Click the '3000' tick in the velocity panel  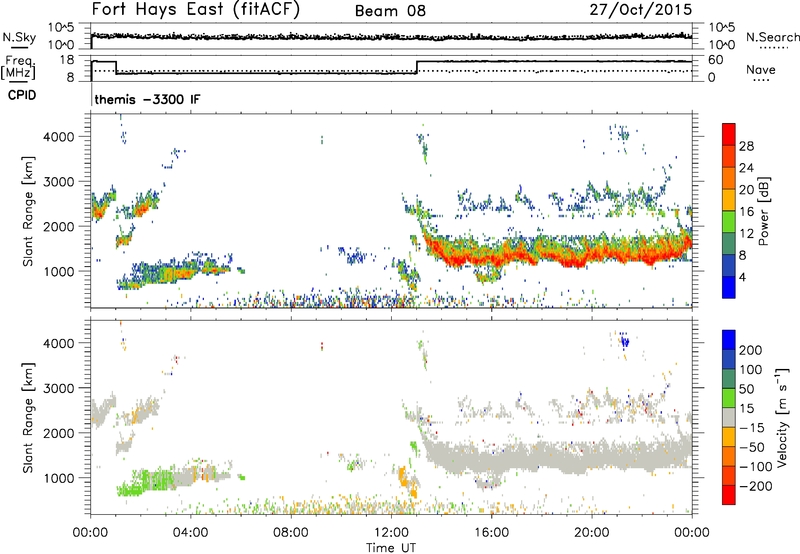point(58,388)
